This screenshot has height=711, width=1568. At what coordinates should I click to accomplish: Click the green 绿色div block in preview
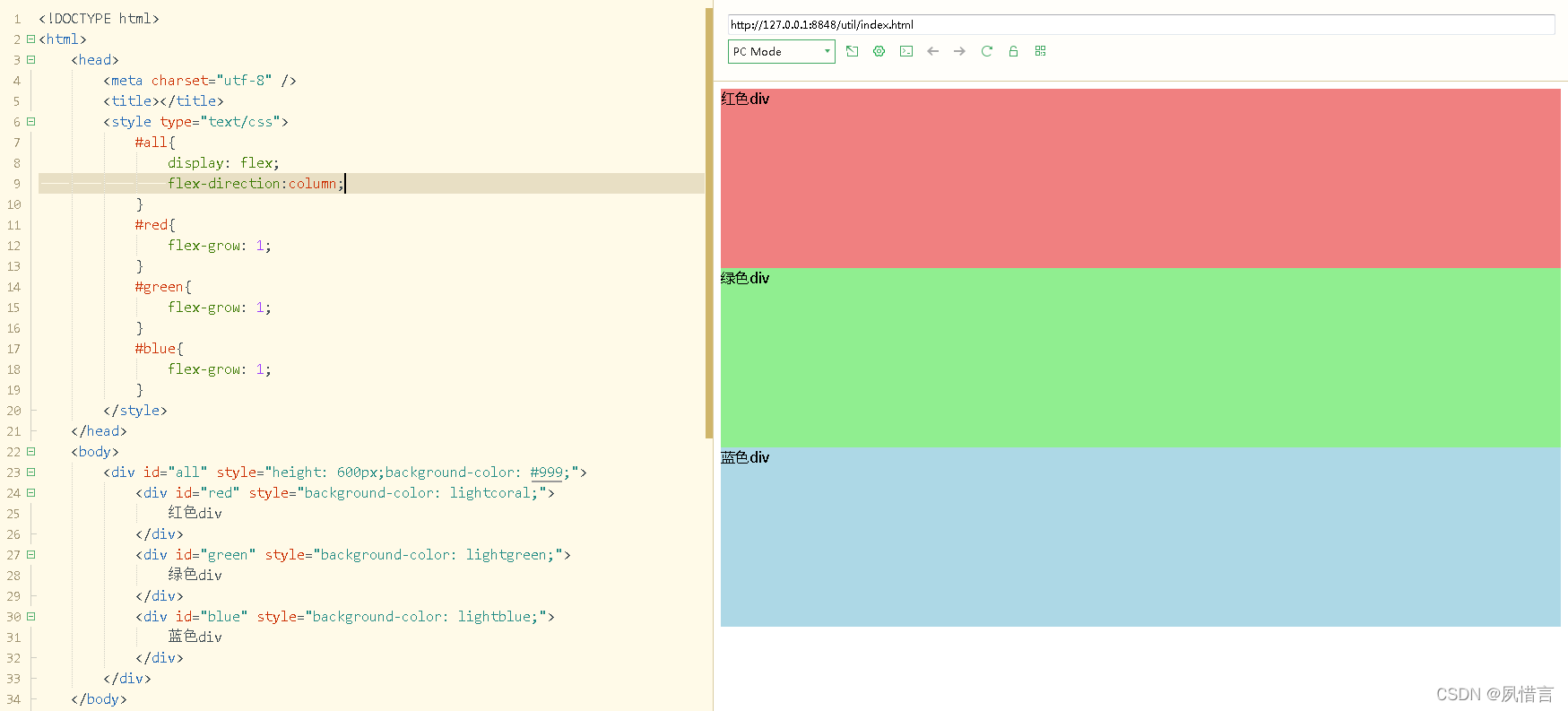click(x=1140, y=358)
